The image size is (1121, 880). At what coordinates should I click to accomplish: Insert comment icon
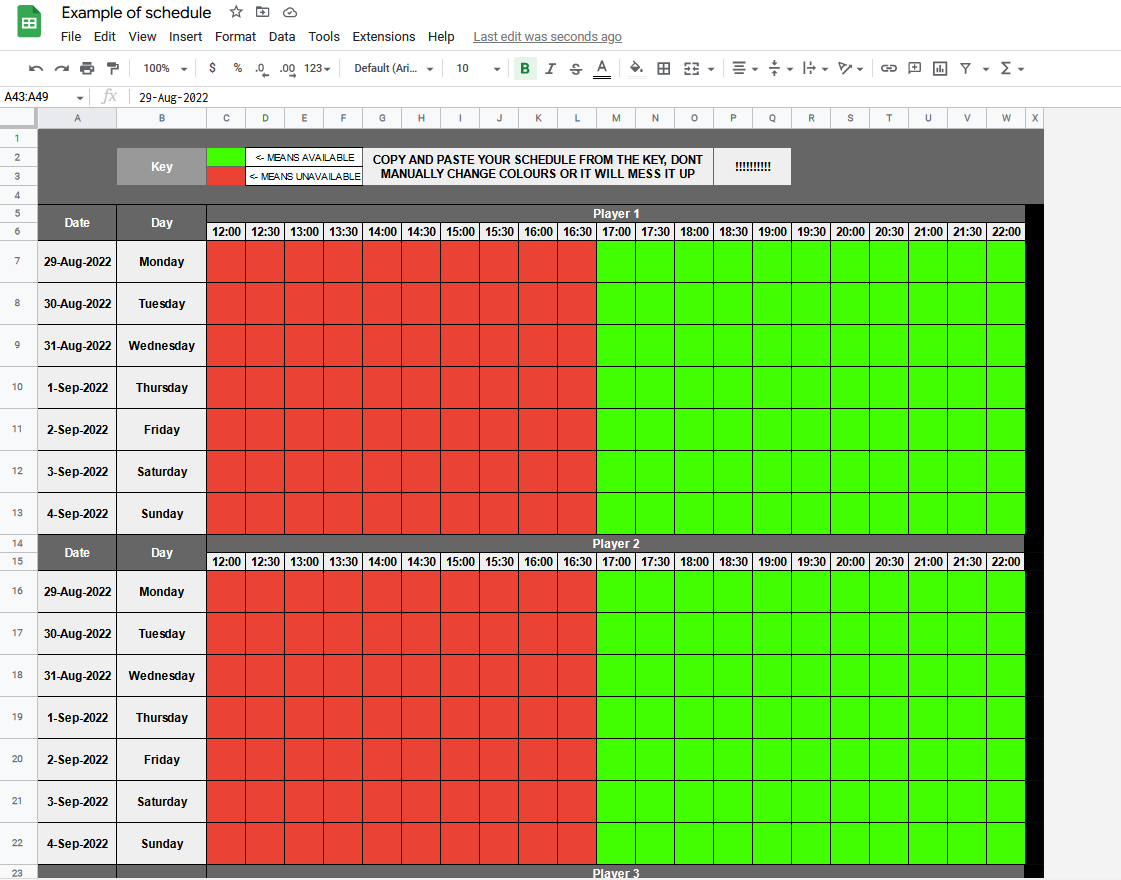[x=914, y=69]
